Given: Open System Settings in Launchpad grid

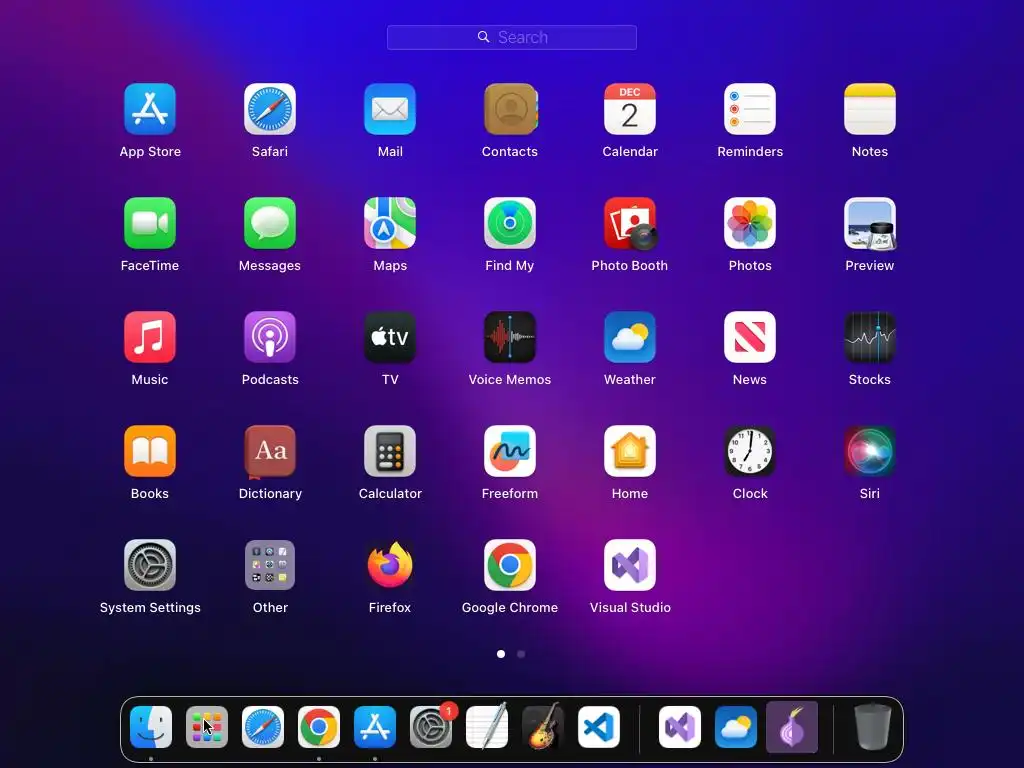Looking at the screenshot, I should 150,565.
